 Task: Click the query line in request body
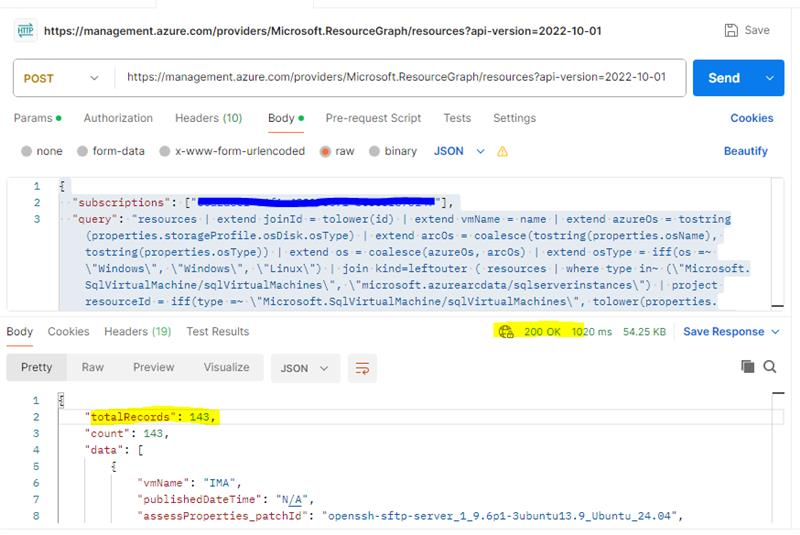(402, 219)
